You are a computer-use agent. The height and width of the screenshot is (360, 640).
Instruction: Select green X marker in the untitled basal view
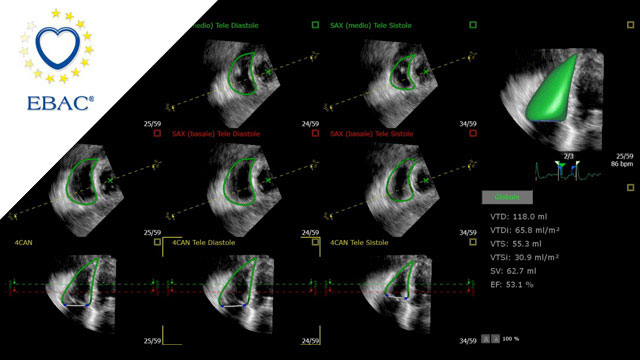pos(110,180)
